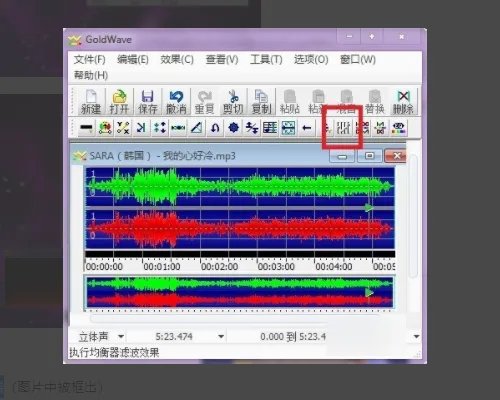Click the 00:01:00 time ruler label
Viewport: 500px width, 400px height.
pos(162,267)
